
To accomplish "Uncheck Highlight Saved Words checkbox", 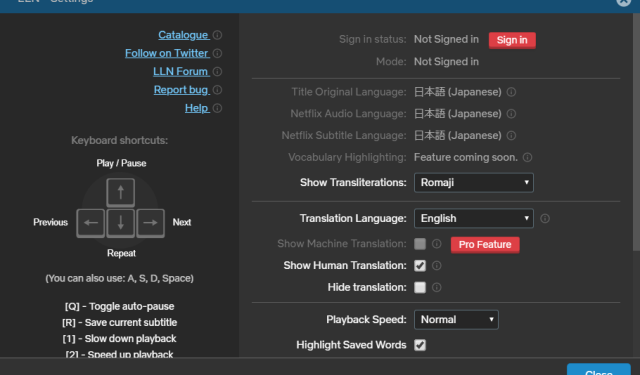I will [420, 345].
